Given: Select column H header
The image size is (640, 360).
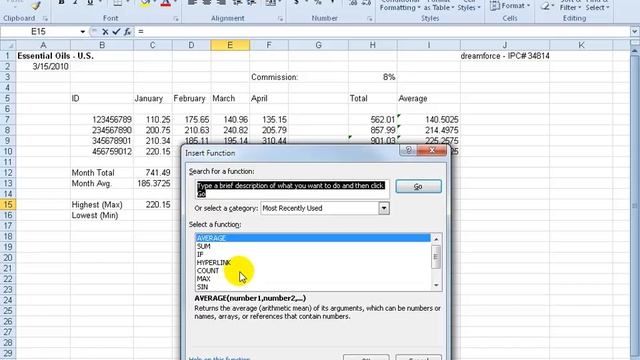Looking at the screenshot, I should (x=372, y=45).
